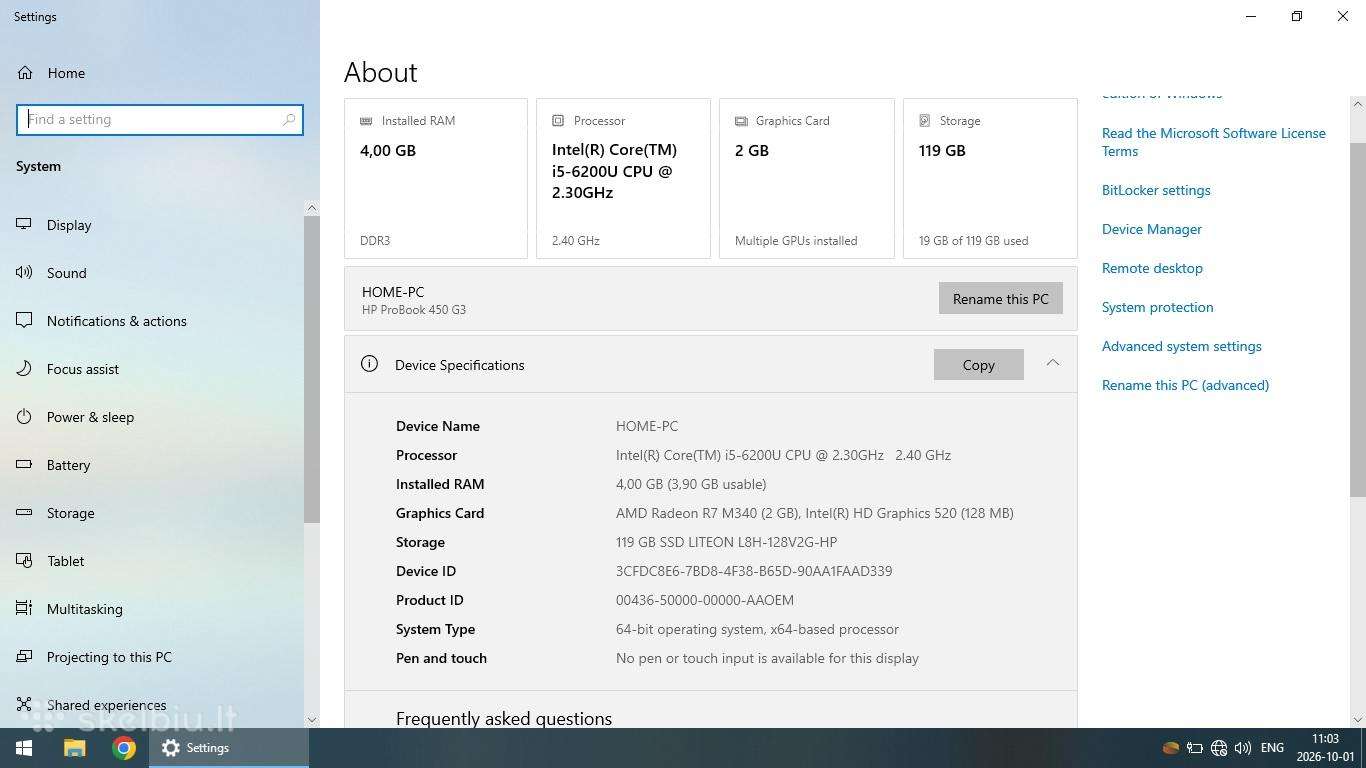This screenshot has width=1366, height=768.
Task: Click the Rename this PC button
Action: click(x=1000, y=299)
